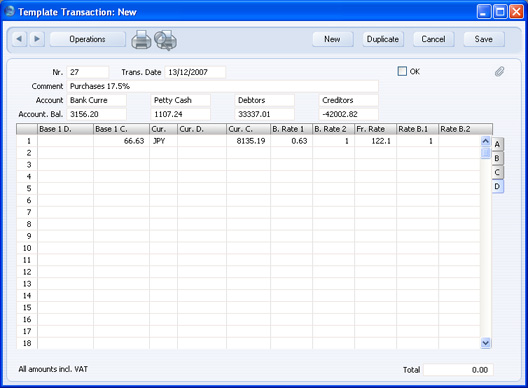The width and height of the screenshot is (528, 388).
Task: Tick the OK checkbox
Action: click(402, 71)
